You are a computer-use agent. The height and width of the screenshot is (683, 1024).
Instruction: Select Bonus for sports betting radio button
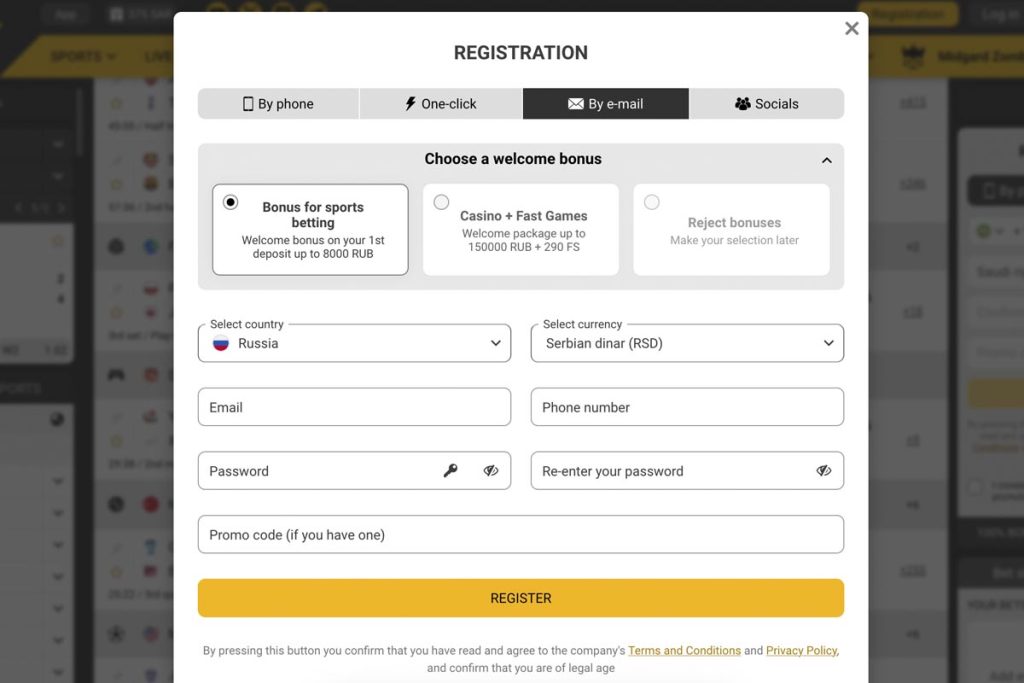pyautogui.click(x=231, y=202)
